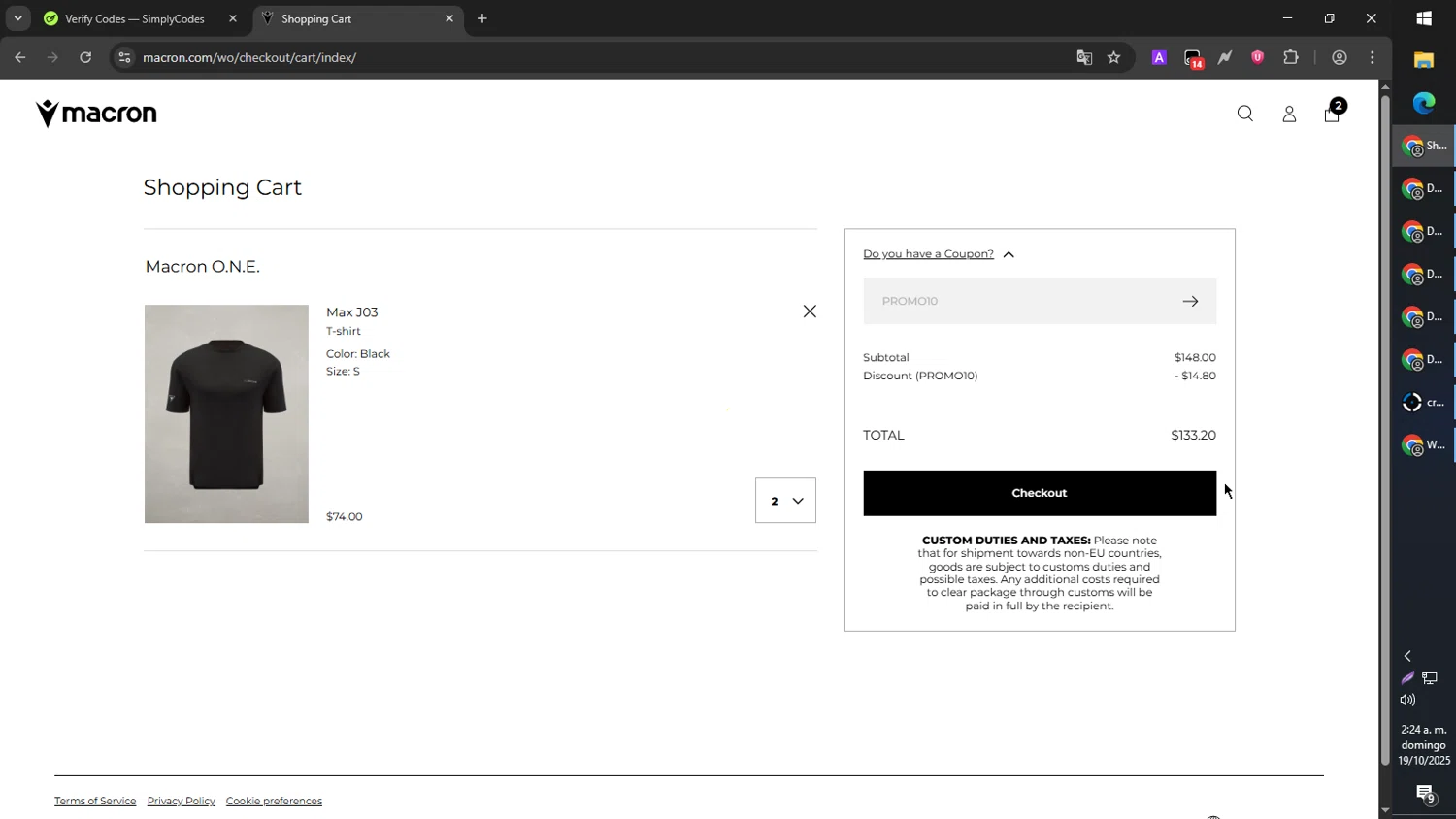Close the Verify Codes tab
Viewport: 1456px width, 819px height.
tap(233, 18)
